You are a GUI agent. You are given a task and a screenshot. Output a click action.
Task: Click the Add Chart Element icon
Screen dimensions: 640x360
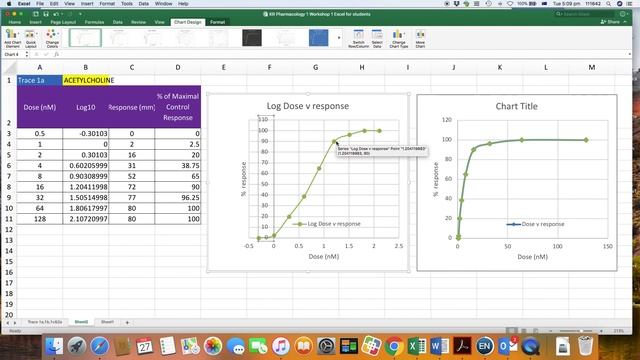[x=12, y=38]
